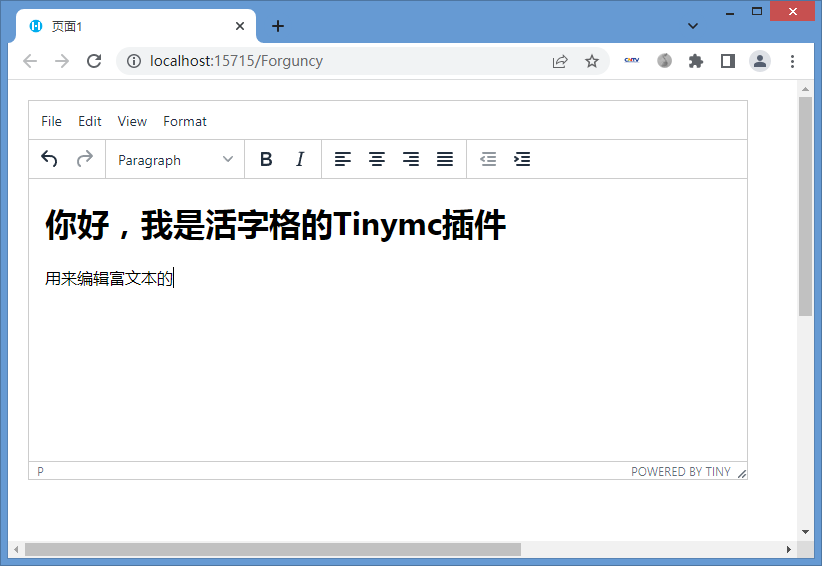Screen dimensions: 822x566
Task: Open a new browser tab
Action: (278, 26)
